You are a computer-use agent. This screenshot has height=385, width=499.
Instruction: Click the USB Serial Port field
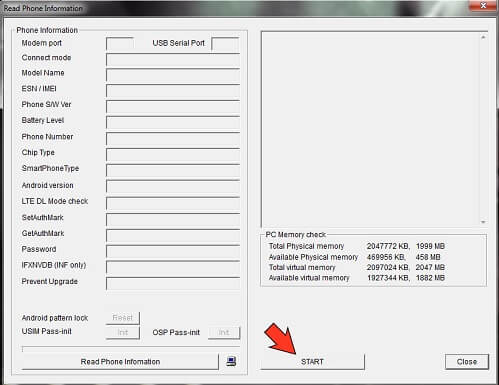coord(225,44)
